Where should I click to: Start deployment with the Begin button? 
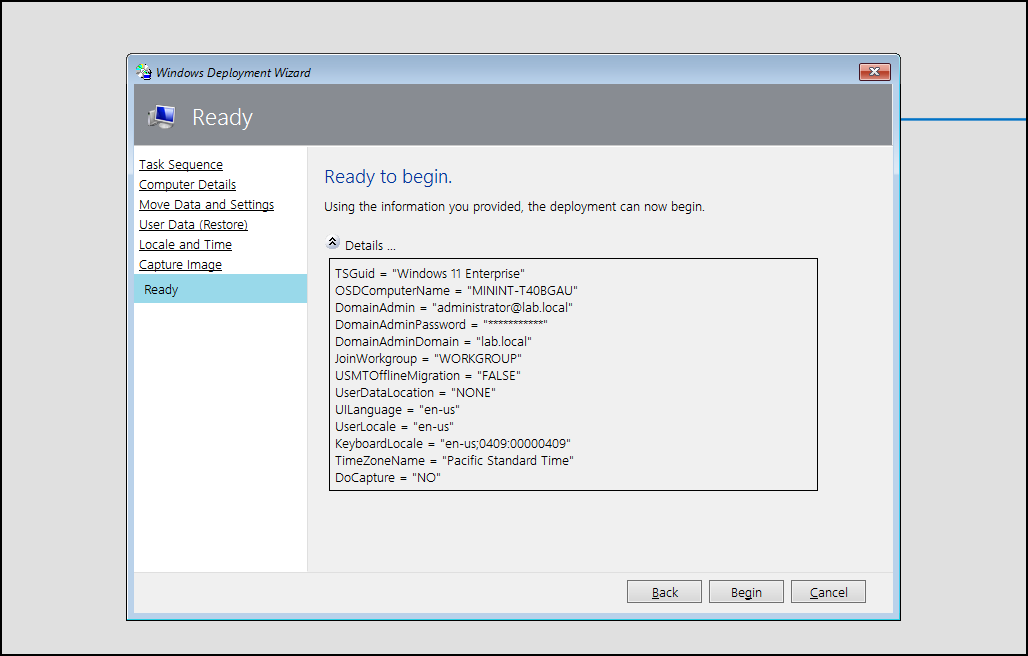pyautogui.click(x=746, y=592)
